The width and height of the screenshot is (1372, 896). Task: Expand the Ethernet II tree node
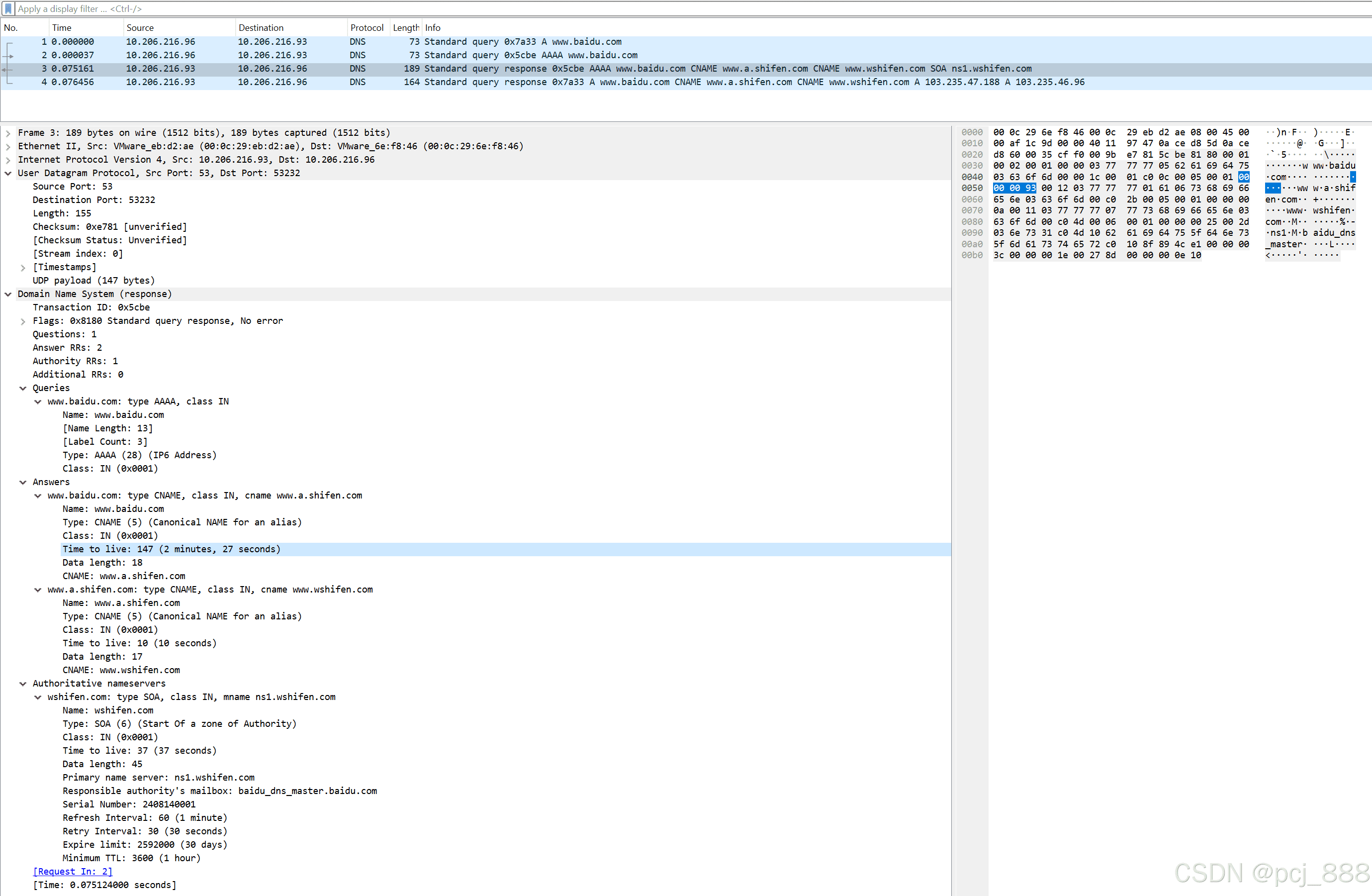8,146
